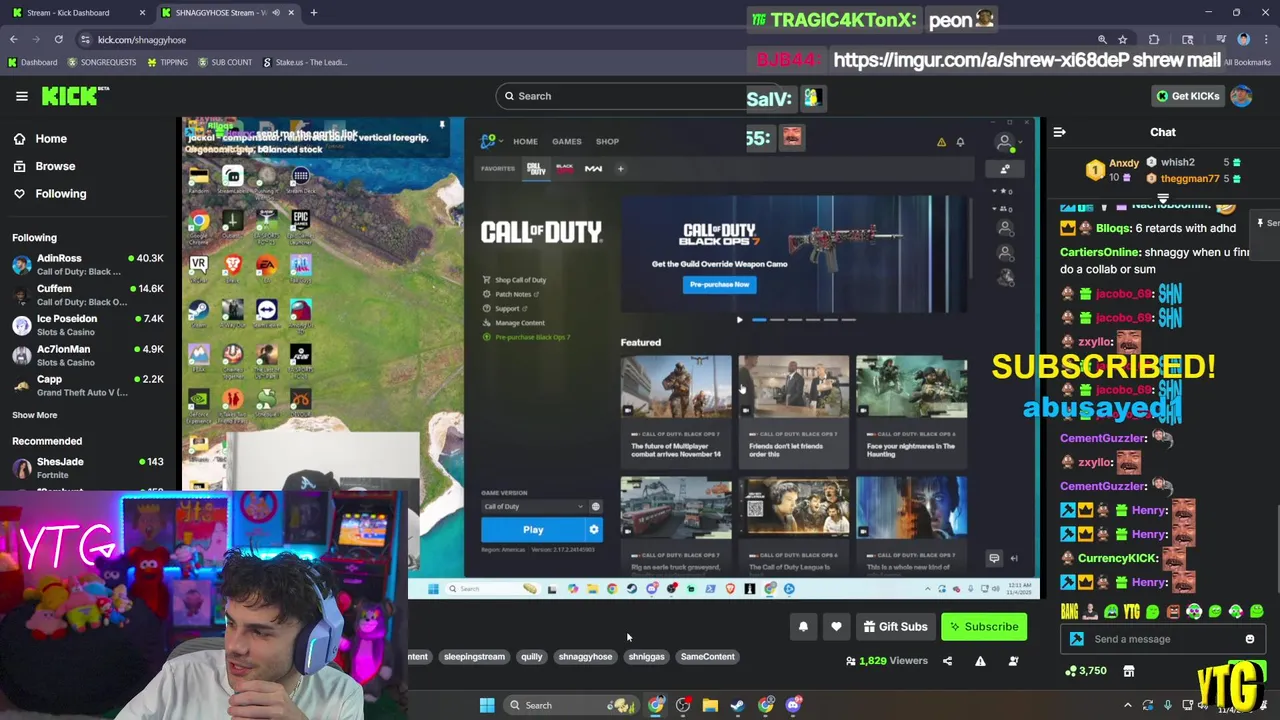Turn on stream notifications bell
The width and height of the screenshot is (1280, 720).
[803, 627]
